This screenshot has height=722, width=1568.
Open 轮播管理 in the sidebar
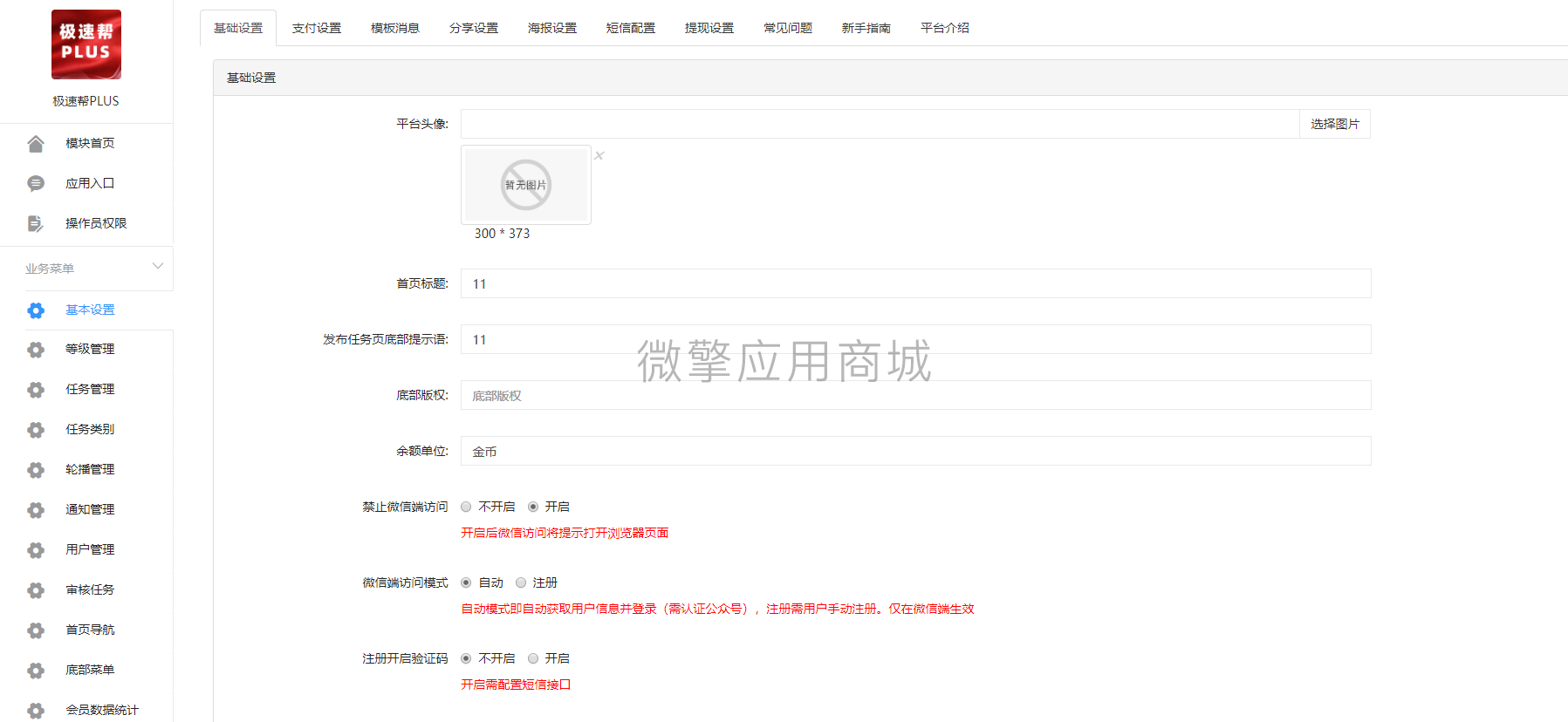point(90,469)
